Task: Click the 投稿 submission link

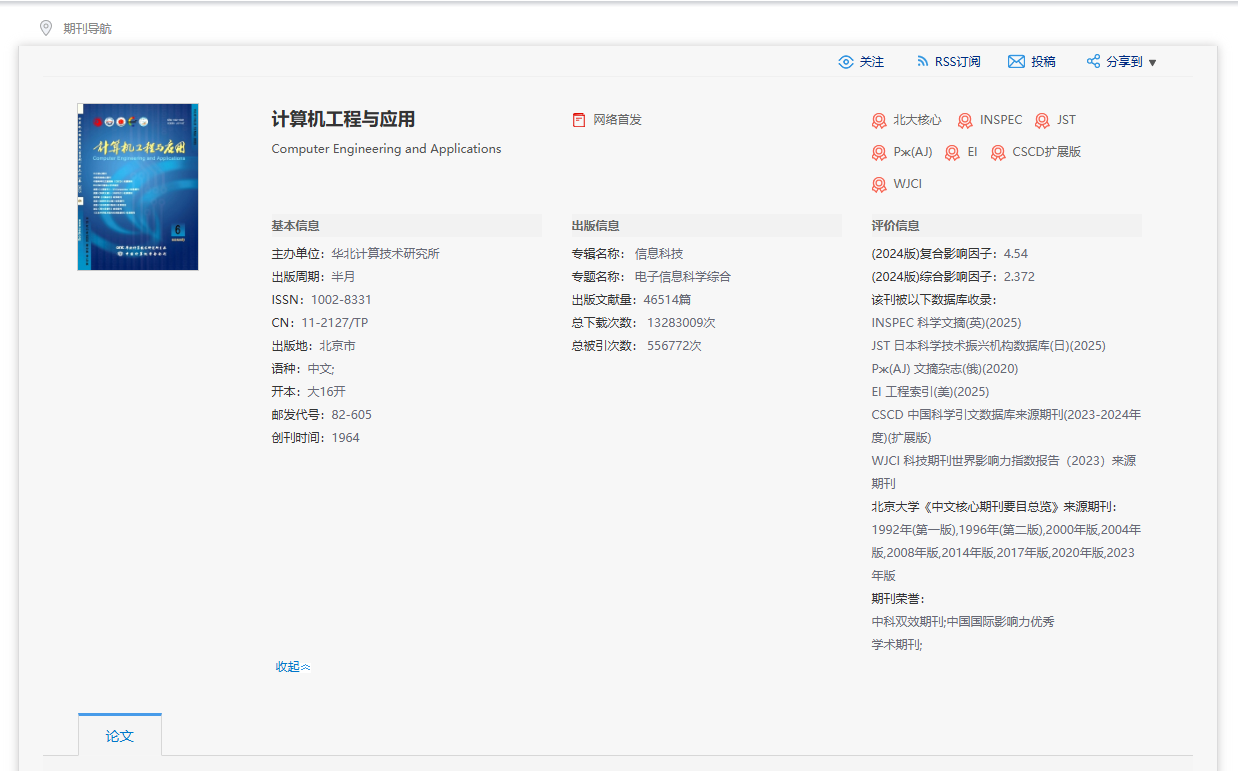Action: 1043,62
